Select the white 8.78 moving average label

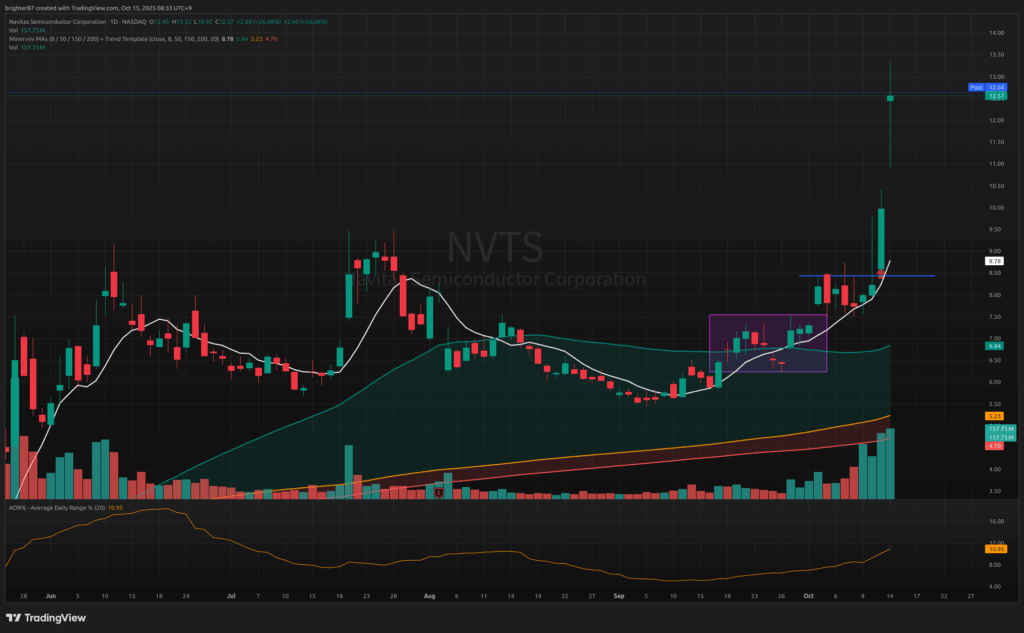pos(995,260)
